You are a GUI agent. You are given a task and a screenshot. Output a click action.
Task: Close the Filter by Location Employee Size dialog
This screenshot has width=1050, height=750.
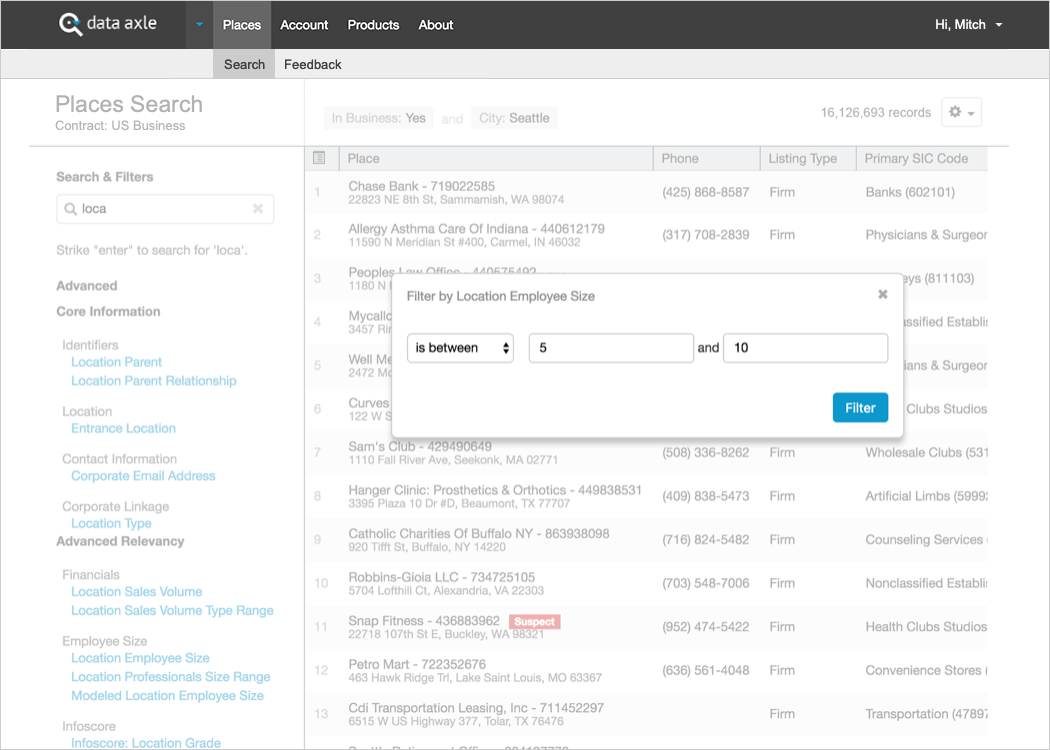click(882, 295)
